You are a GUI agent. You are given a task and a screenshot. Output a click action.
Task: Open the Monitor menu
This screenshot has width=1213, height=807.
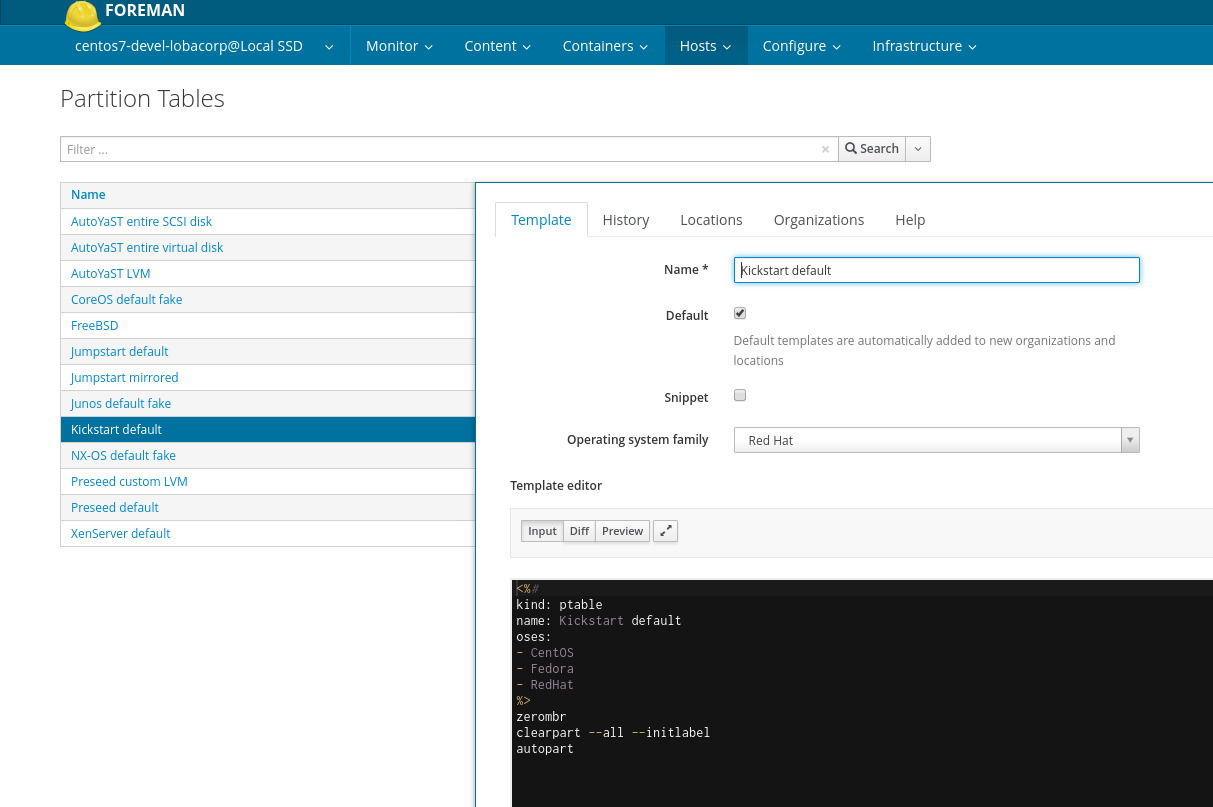click(x=399, y=46)
